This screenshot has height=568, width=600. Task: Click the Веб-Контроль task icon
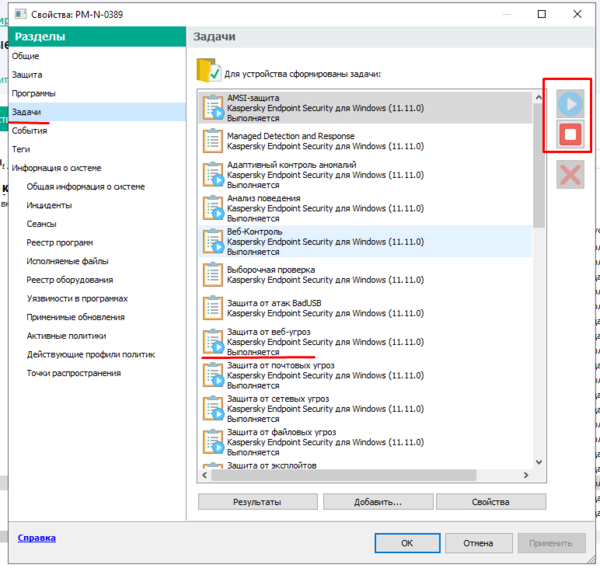pyautogui.click(x=213, y=242)
